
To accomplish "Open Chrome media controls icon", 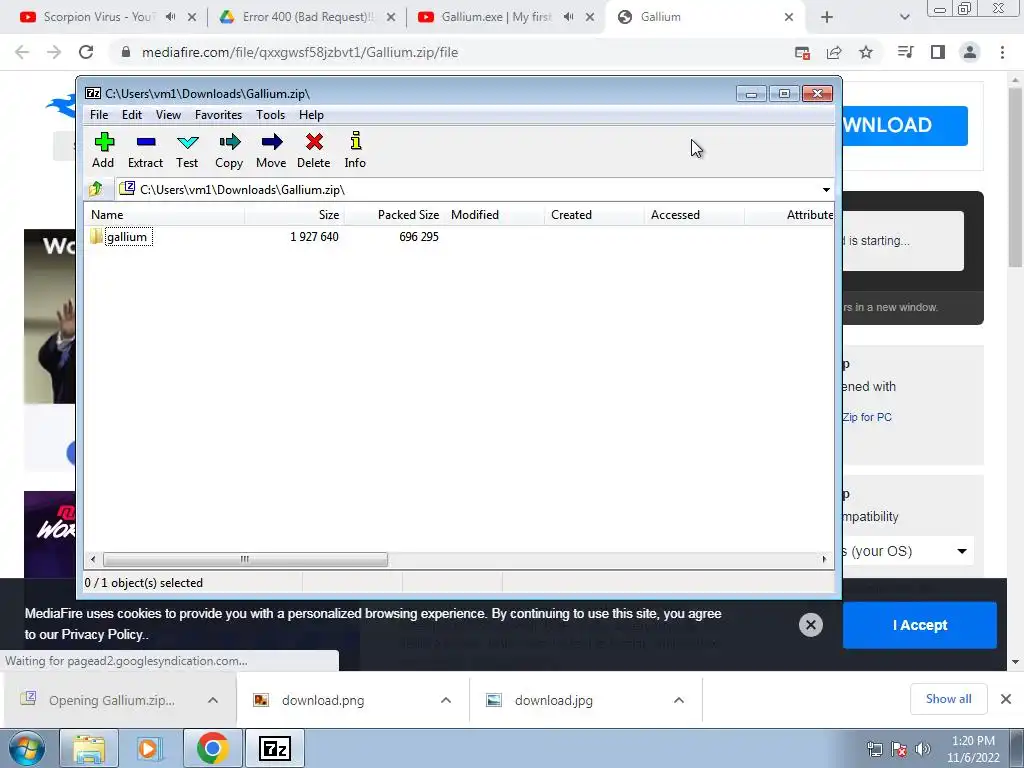I will coord(905,52).
